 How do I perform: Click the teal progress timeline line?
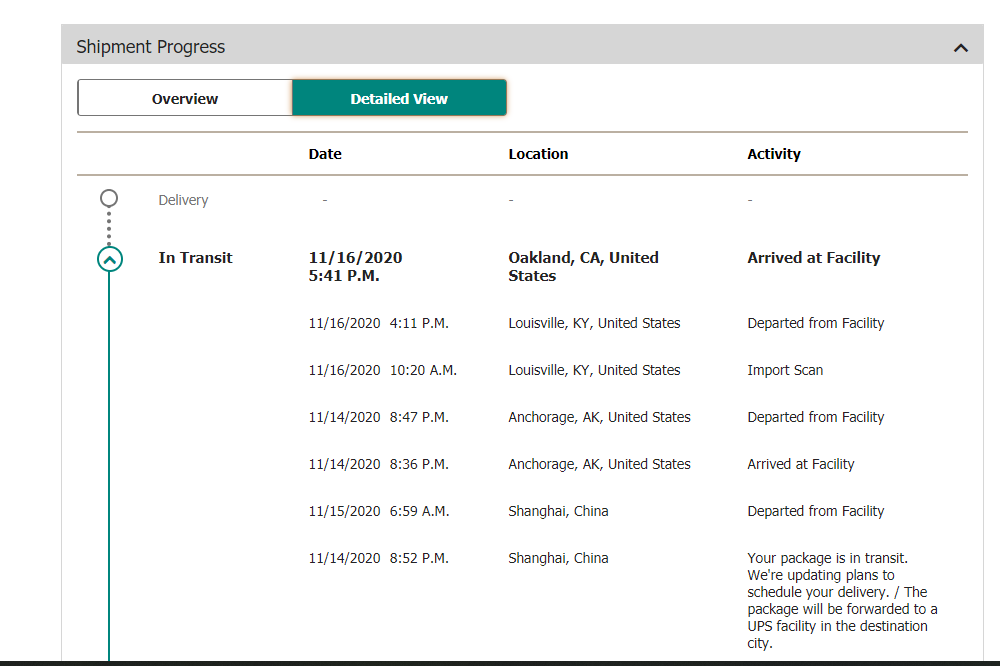click(109, 466)
